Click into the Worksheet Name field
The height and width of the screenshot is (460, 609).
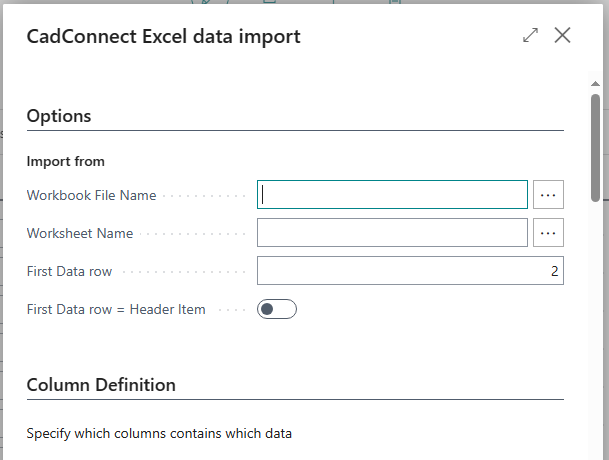tap(392, 233)
